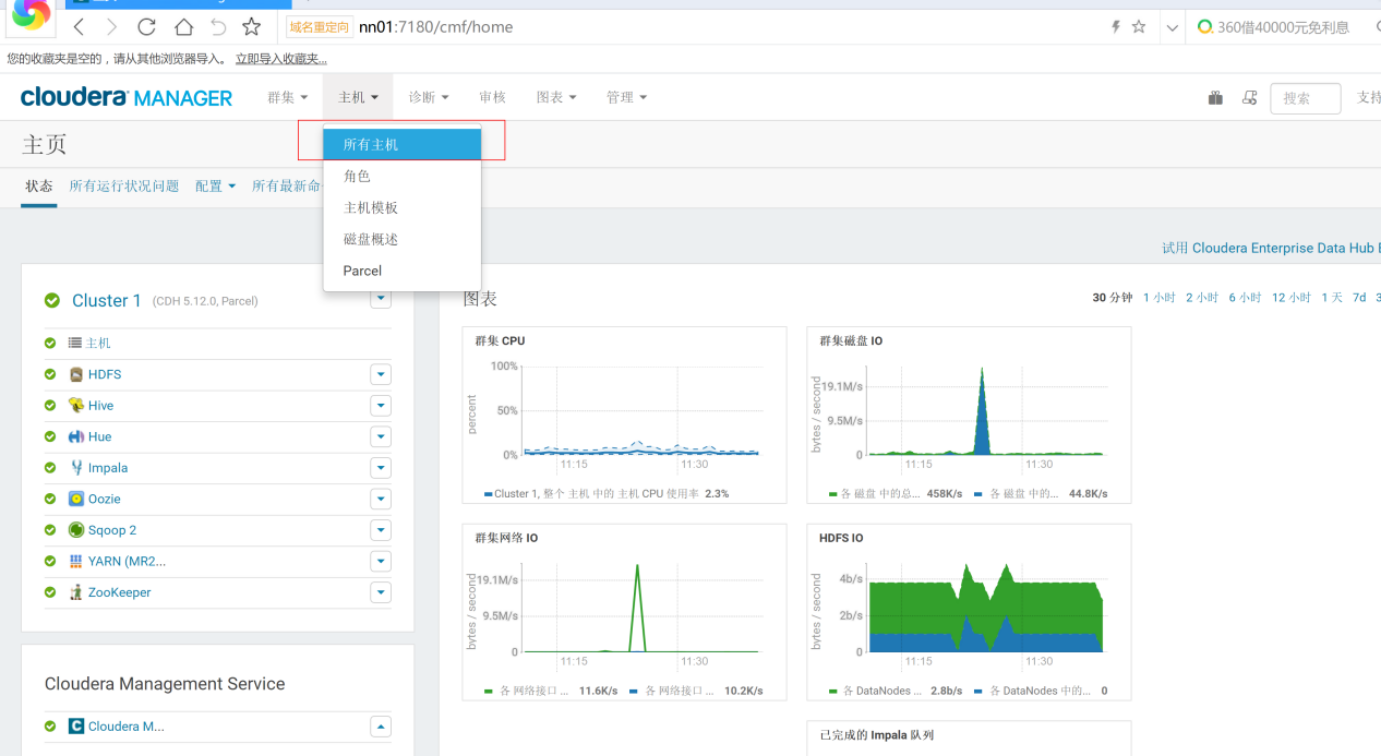Expand HDFS actions dropdown arrow
The width and height of the screenshot is (1382, 756).
380,374
